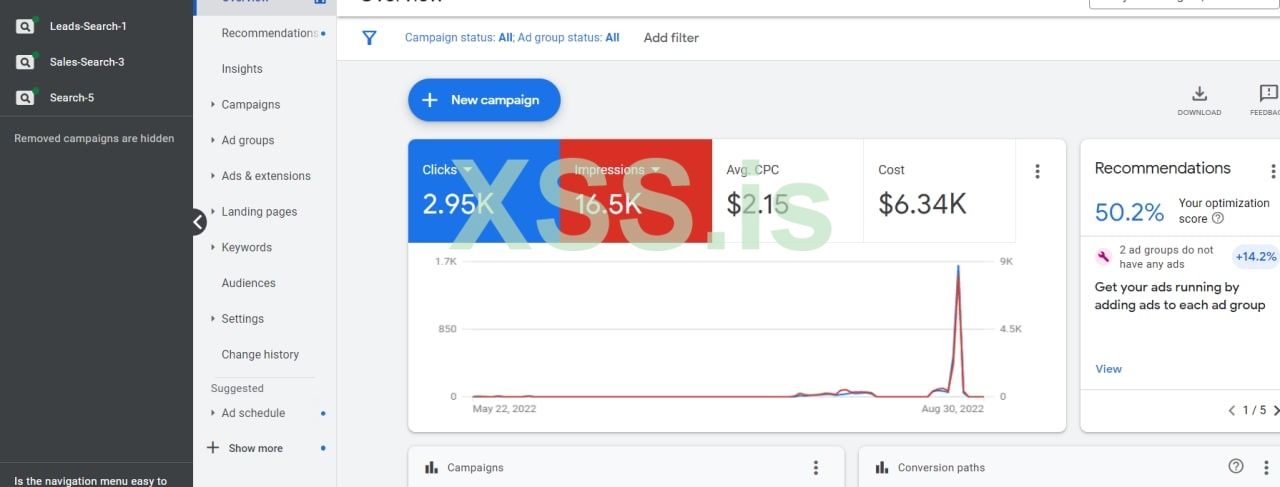Edit the Ad group status: All filter
Viewport: 1280px width, 487px height.
568,38
